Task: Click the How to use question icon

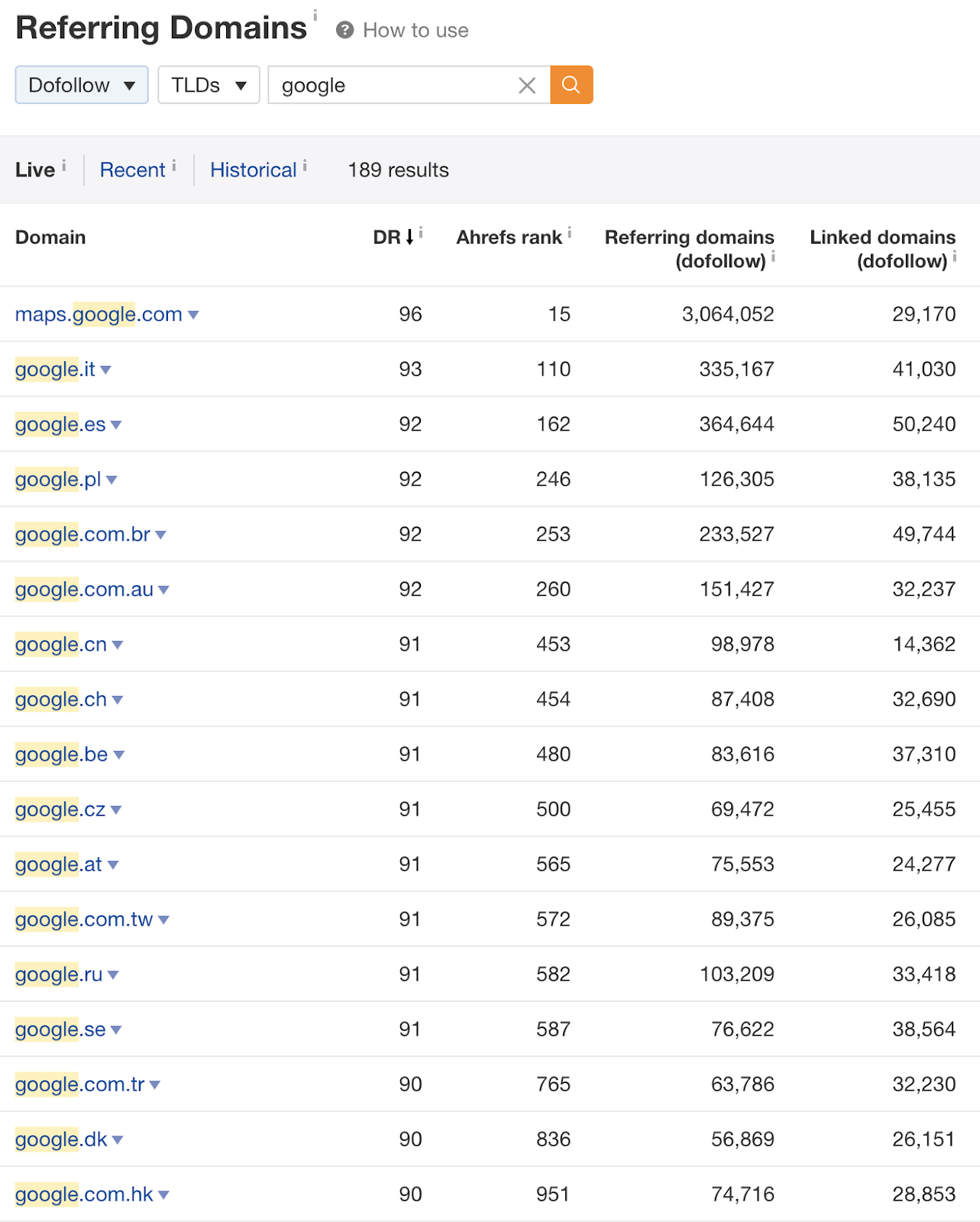Action: pos(345,31)
